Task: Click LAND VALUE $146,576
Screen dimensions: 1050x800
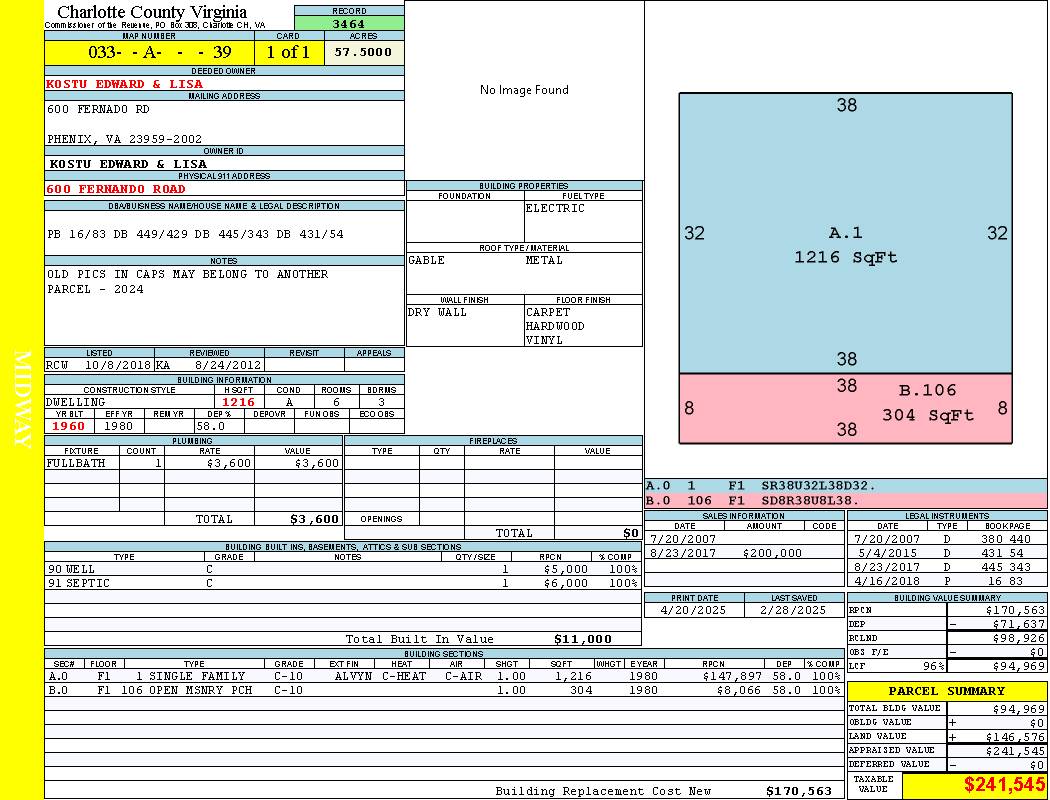Action: pyautogui.click(x=1015, y=736)
